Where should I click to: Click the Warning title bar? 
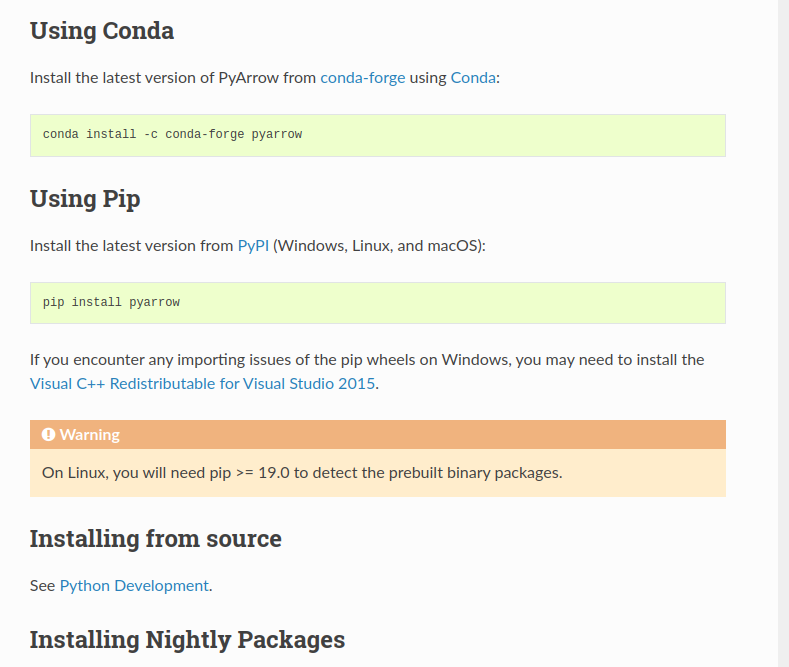click(x=378, y=435)
